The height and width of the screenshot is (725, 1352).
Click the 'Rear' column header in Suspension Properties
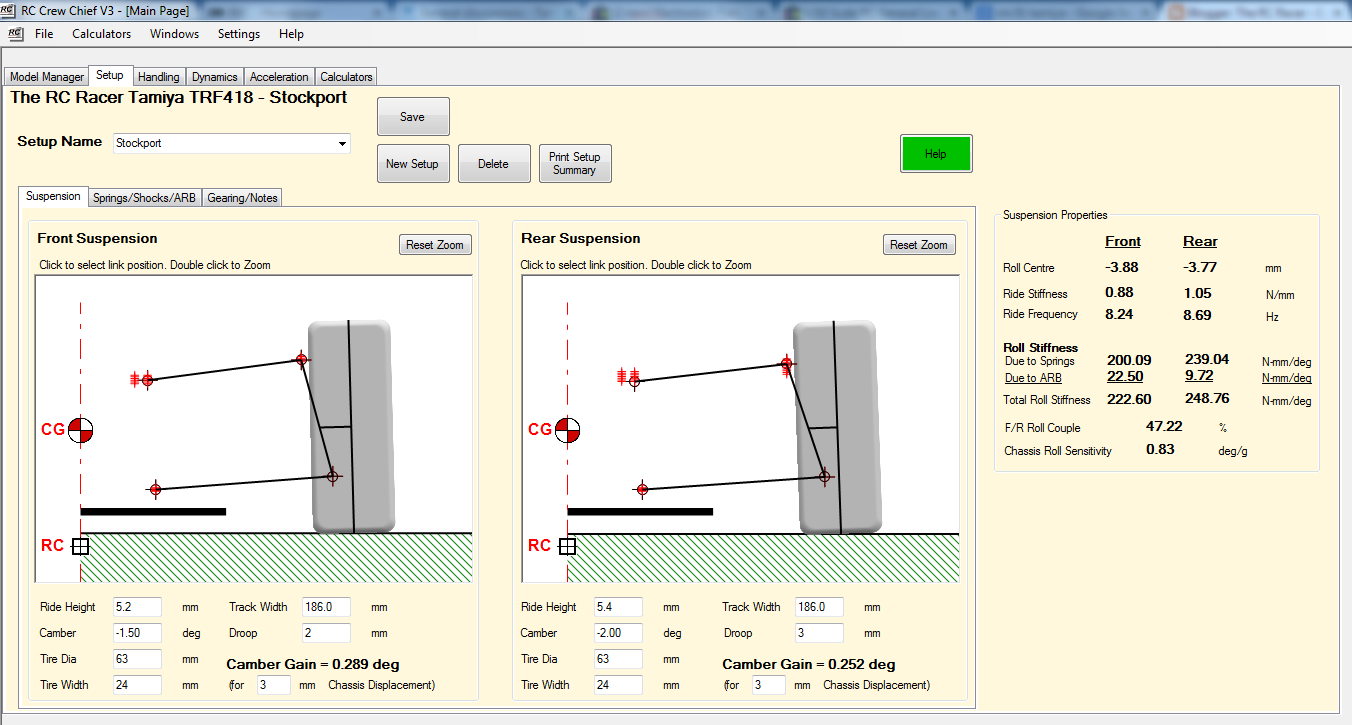1200,242
